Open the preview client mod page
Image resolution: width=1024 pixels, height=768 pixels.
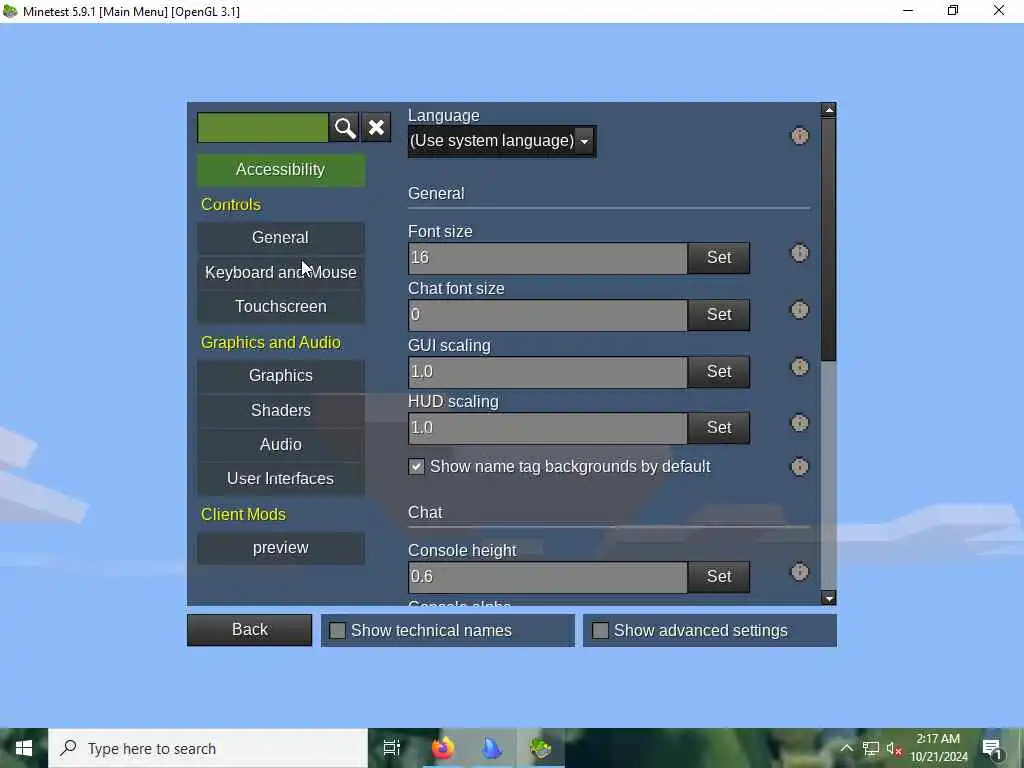[281, 548]
